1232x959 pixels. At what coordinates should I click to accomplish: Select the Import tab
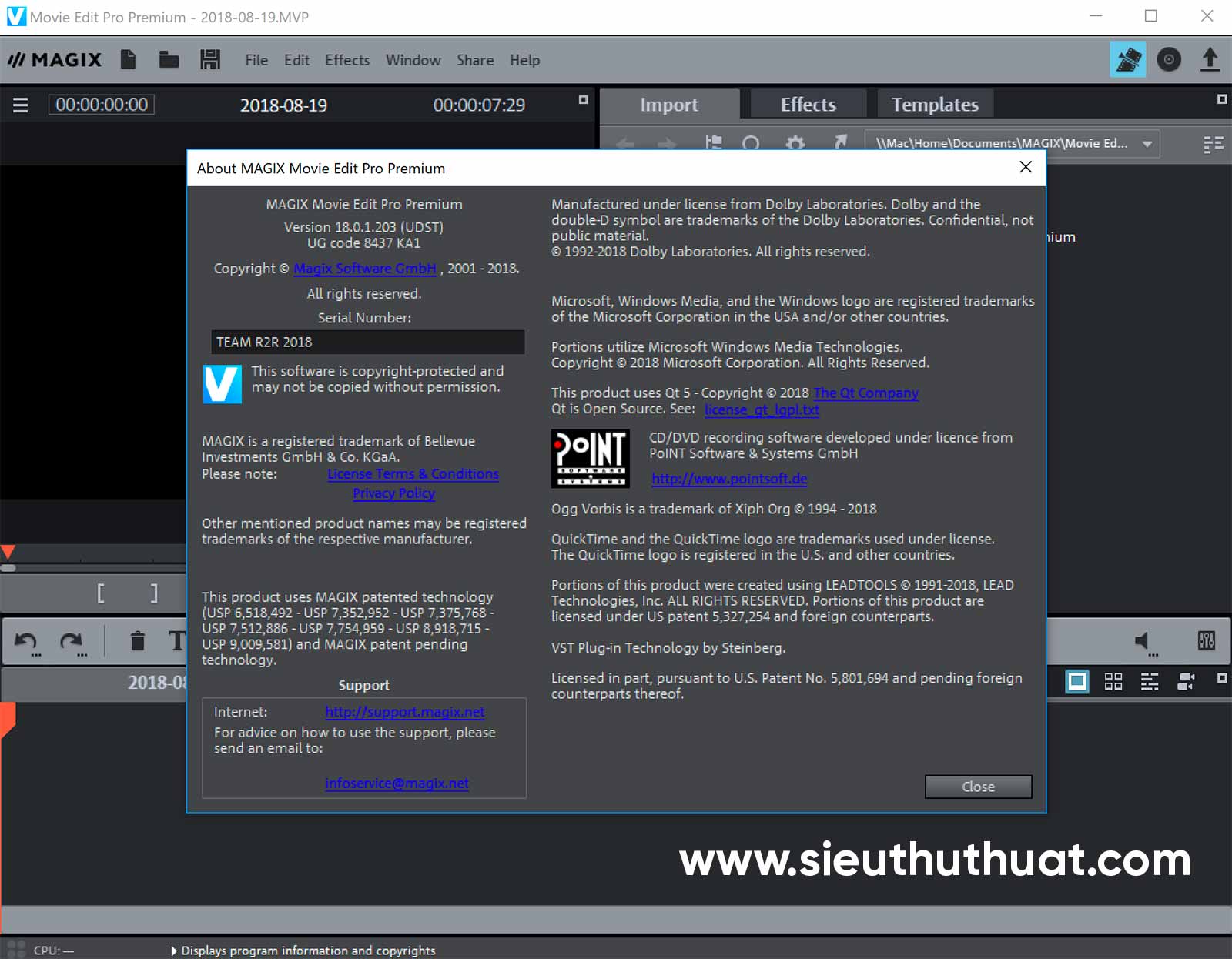669,104
